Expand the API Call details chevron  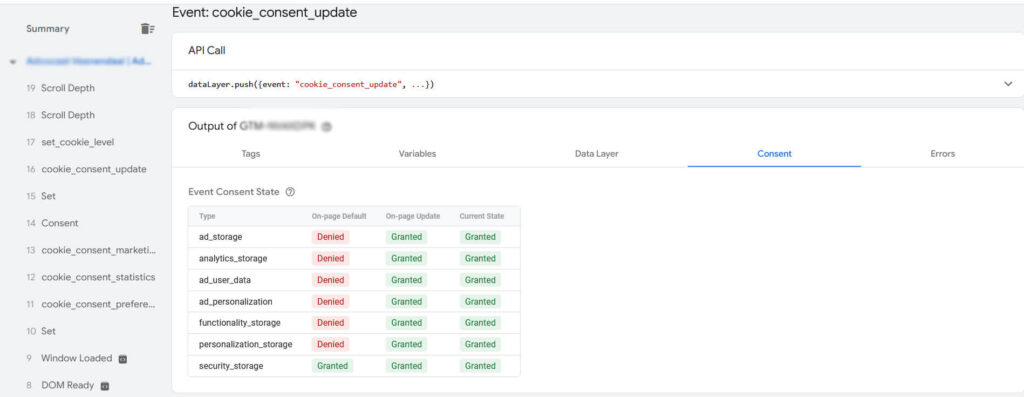pos(1008,84)
